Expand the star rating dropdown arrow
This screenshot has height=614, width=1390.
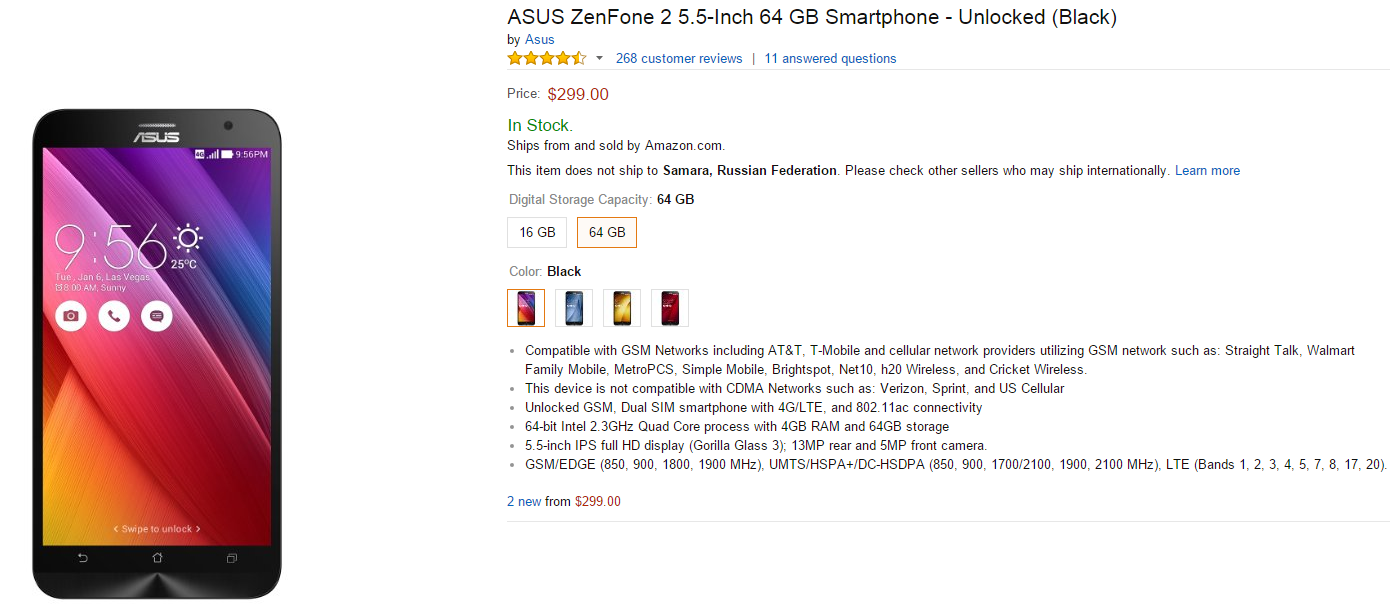(x=600, y=58)
